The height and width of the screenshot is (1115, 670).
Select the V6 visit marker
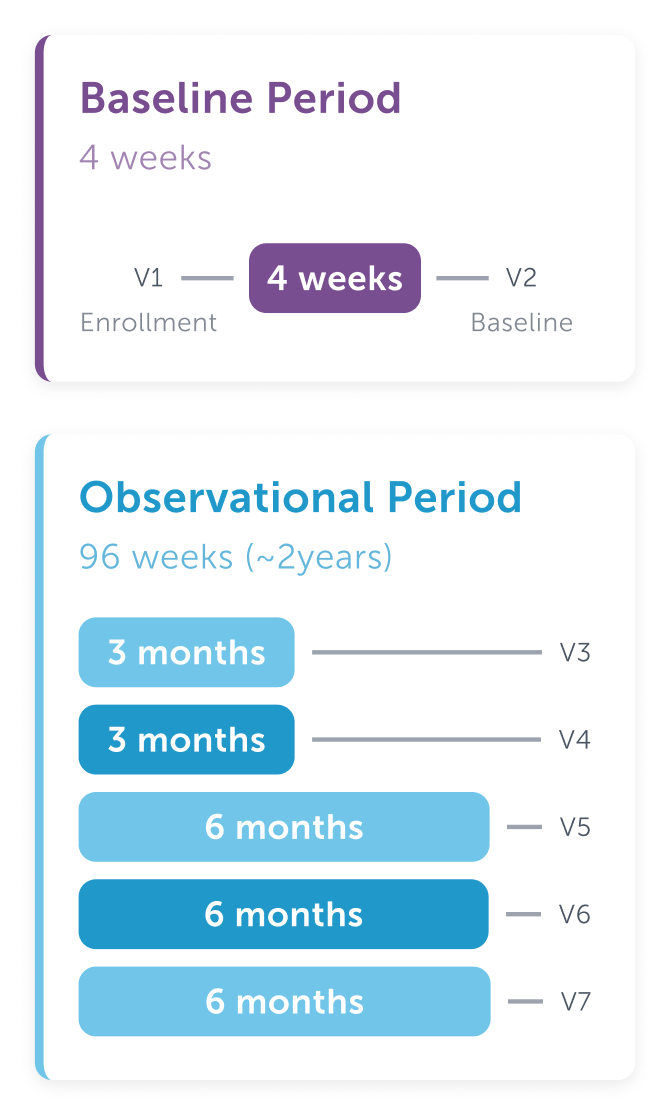coord(575,914)
